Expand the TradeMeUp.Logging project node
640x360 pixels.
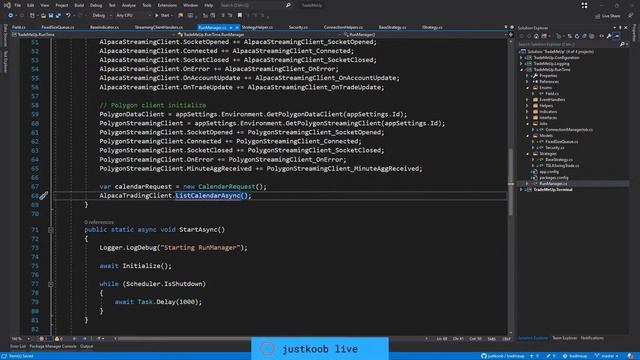pos(521,64)
